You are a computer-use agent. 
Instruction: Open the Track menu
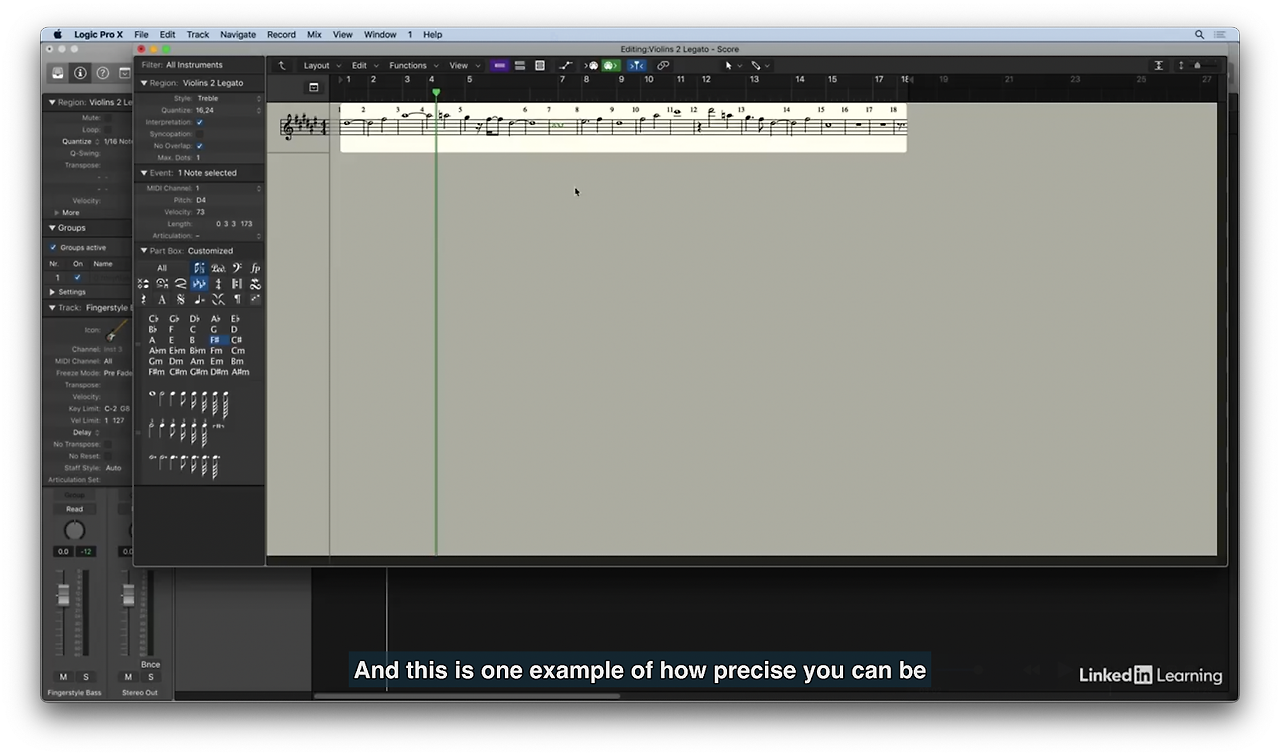click(x=198, y=34)
